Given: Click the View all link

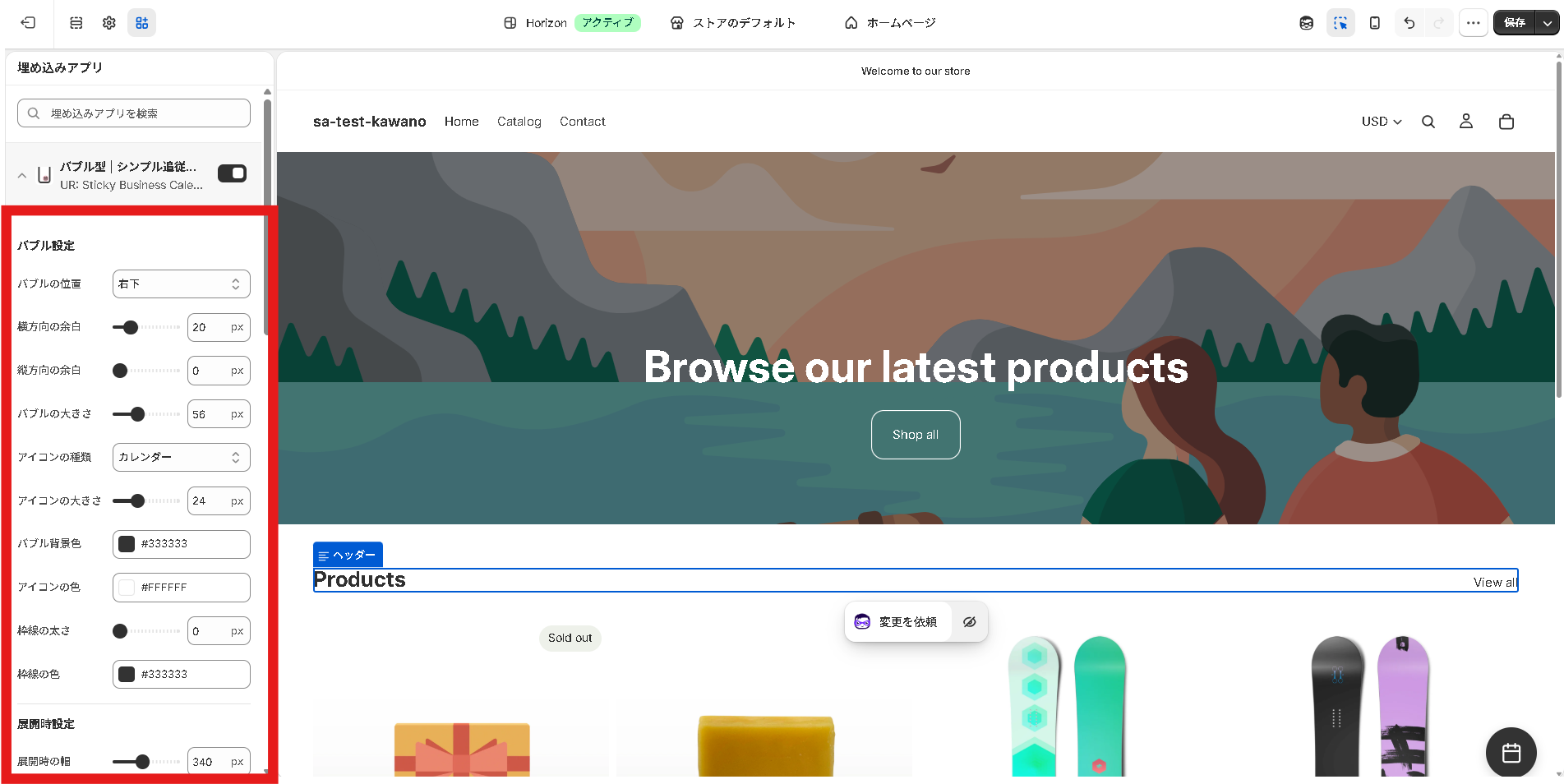Looking at the screenshot, I should (1493, 582).
